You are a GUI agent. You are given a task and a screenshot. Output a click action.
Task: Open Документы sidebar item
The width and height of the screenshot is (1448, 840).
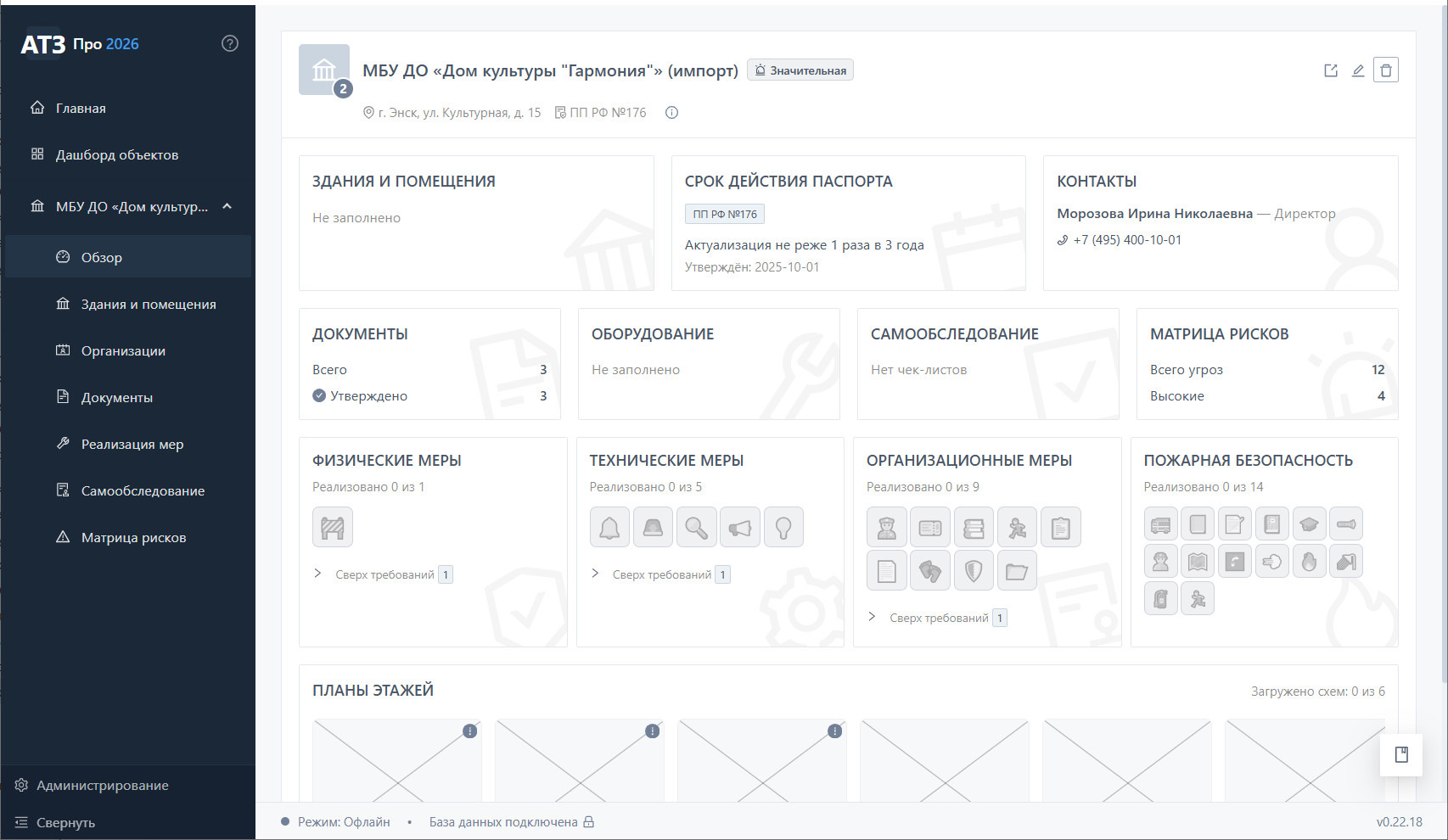click(127, 397)
